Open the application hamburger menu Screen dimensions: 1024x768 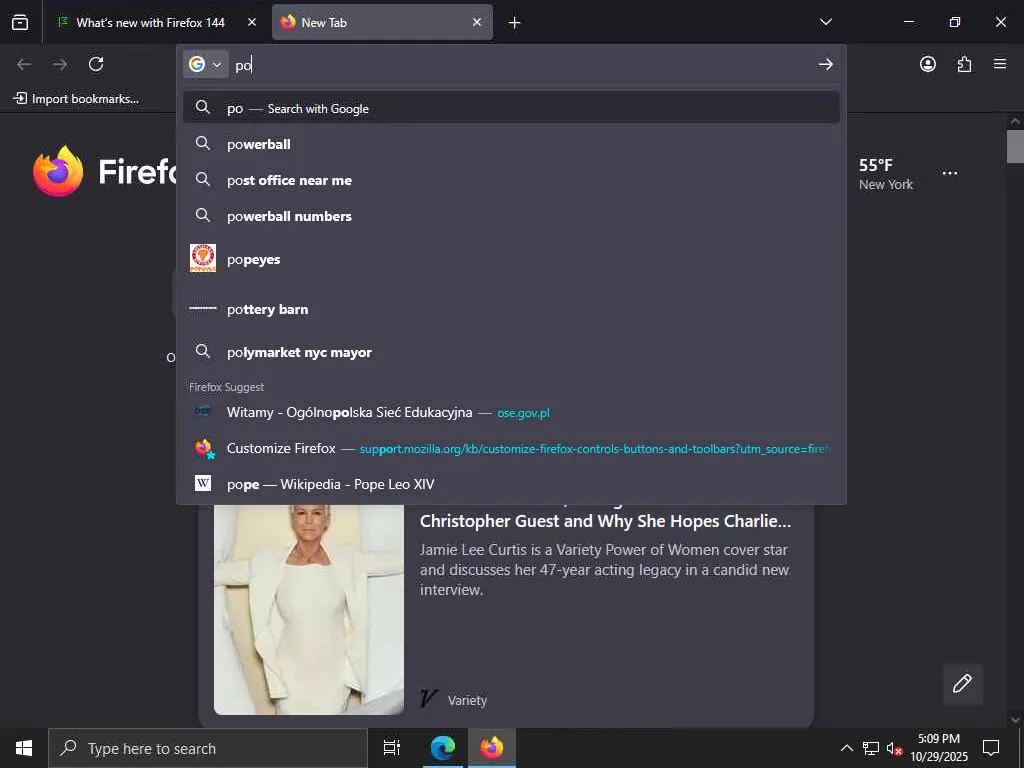pyautogui.click(x=1000, y=64)
